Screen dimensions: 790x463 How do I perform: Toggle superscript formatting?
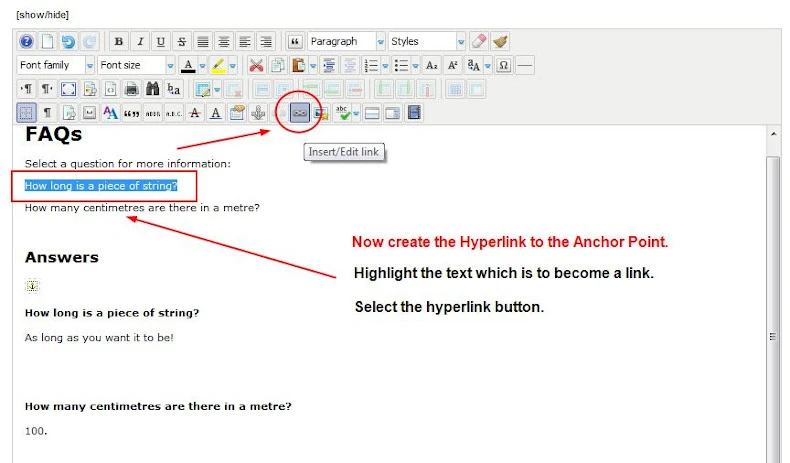tap(452, 65)
